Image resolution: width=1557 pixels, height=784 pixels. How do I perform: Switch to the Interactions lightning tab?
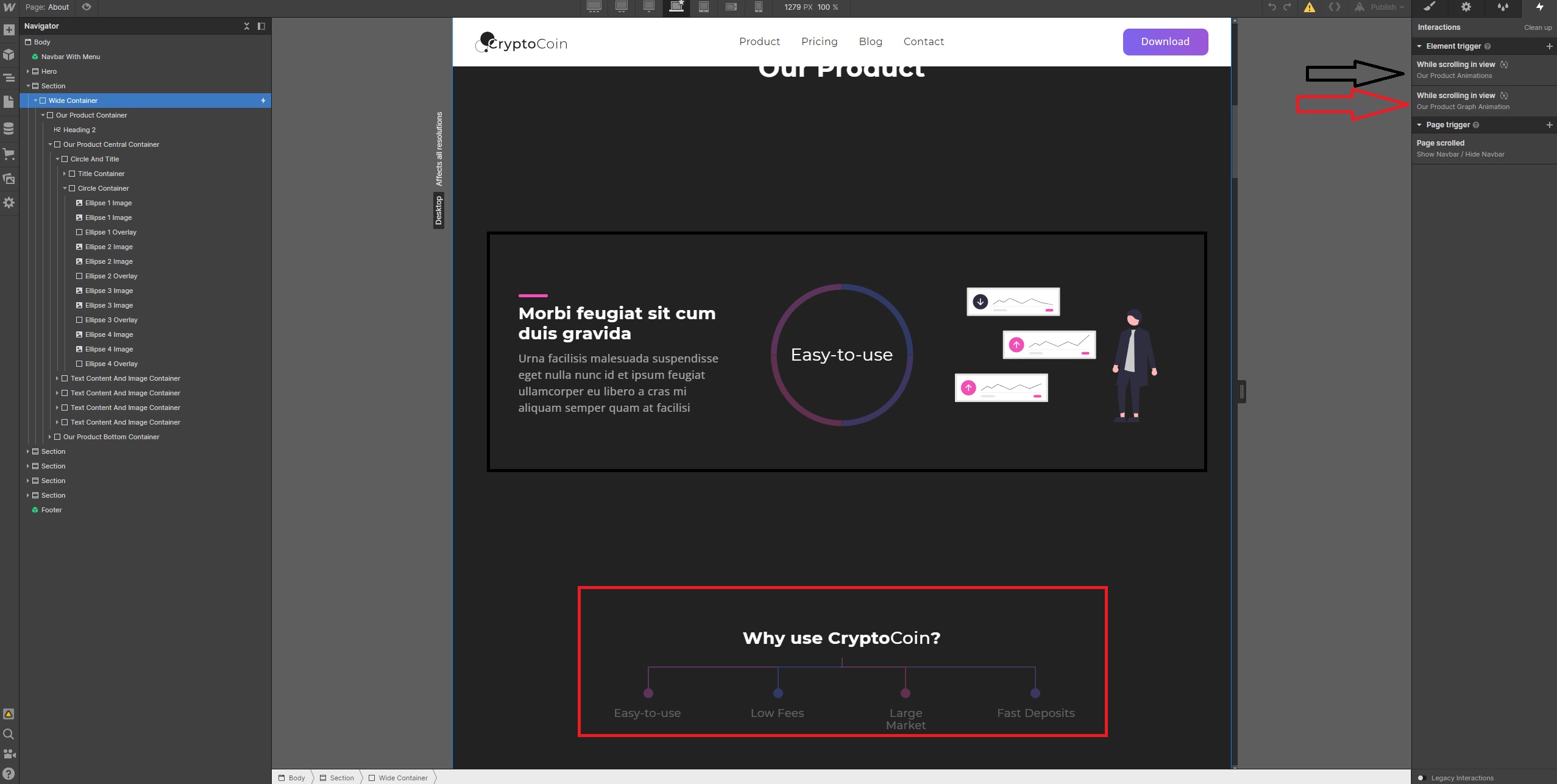pyautogui.click(x=1539, y=7)
